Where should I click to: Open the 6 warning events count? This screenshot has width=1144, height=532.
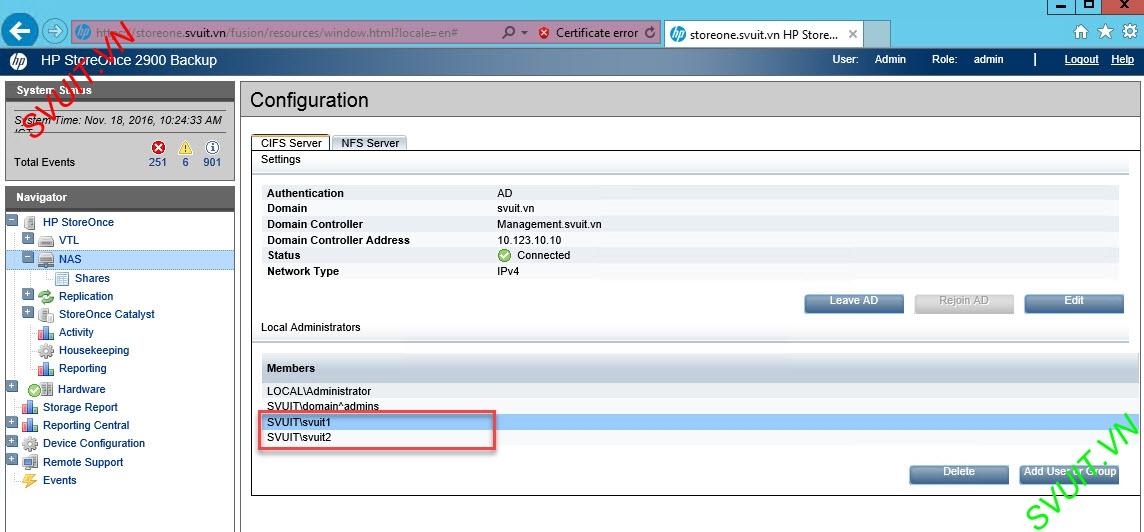185,162
